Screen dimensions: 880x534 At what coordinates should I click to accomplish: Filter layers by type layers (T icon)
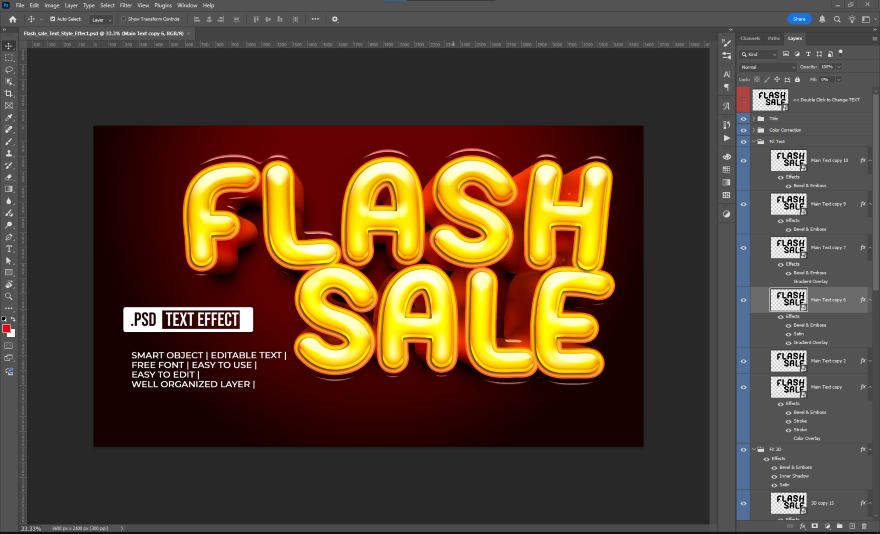[808, 54]
